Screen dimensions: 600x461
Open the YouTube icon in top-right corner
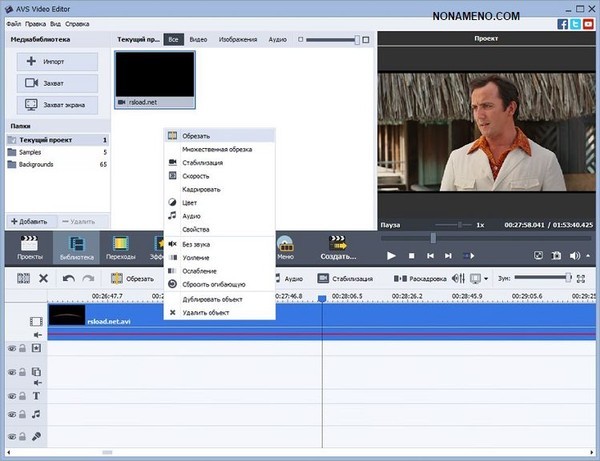(x=590, y=22)
